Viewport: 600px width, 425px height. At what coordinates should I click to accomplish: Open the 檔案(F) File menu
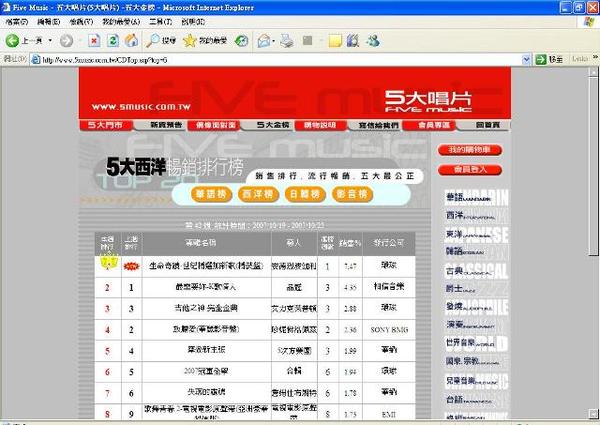pos(17,22)
